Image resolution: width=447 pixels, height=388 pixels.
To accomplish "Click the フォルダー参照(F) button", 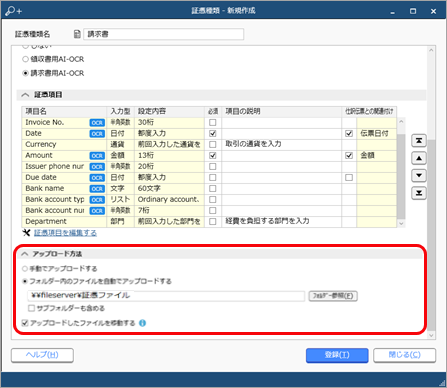I will (333, 296).
